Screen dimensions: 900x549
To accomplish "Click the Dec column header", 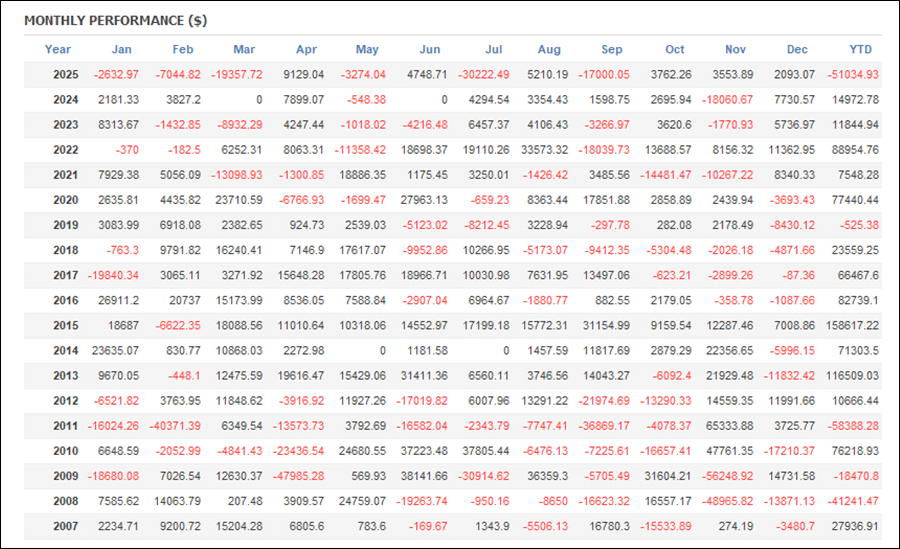I will pyautogui.click(x=797, y=49).
